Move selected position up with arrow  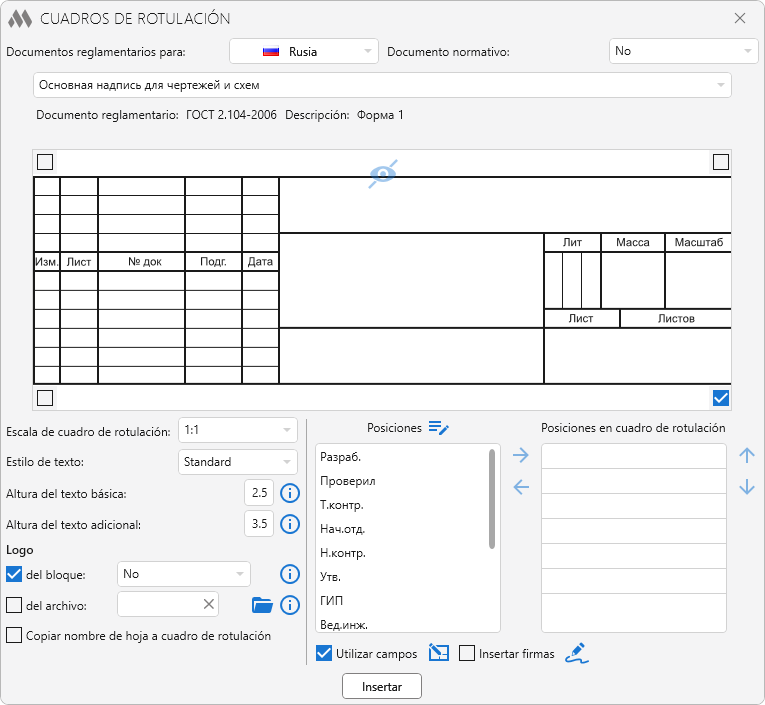point(746,456)
